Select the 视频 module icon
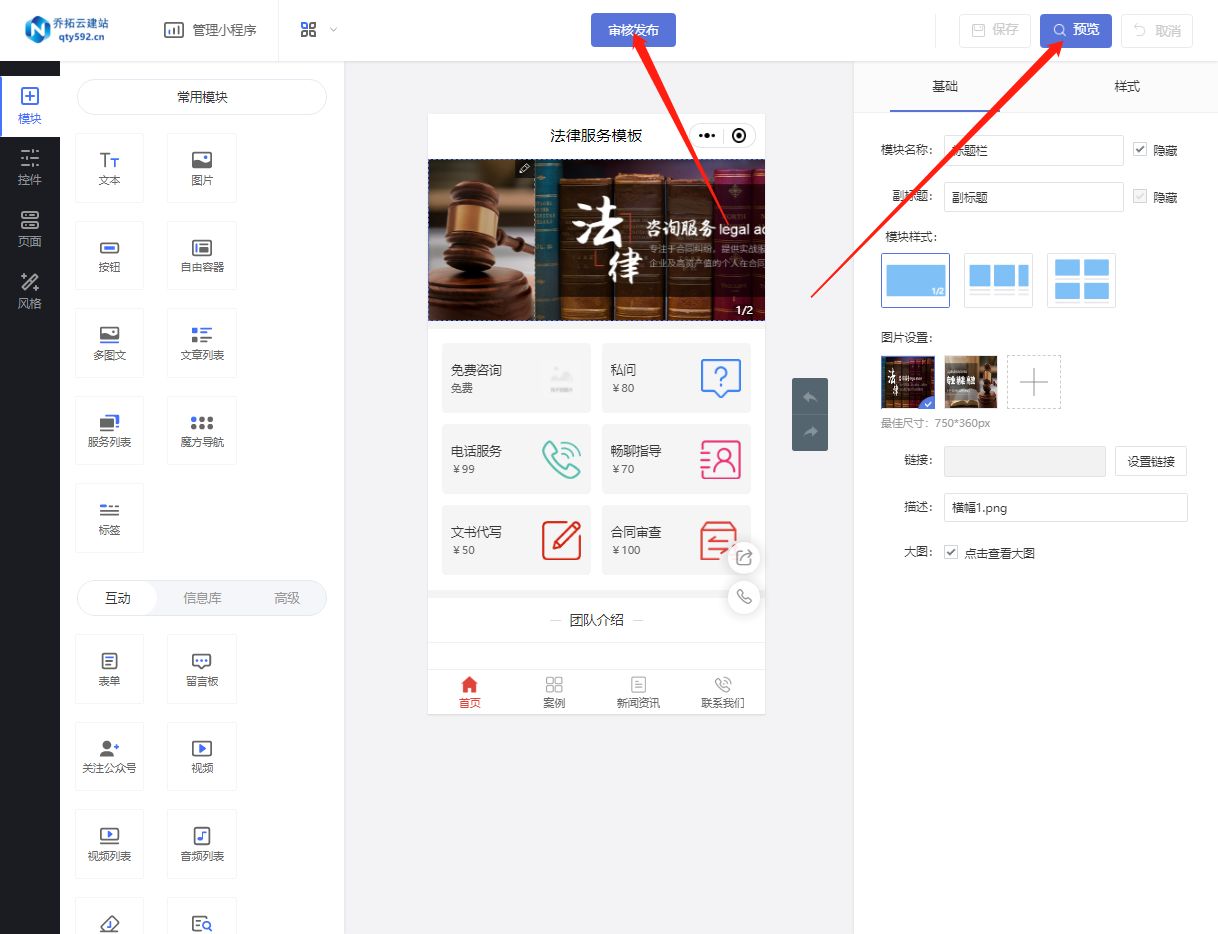The height and width of the screenshot is (934, 1218). (201, 756)
